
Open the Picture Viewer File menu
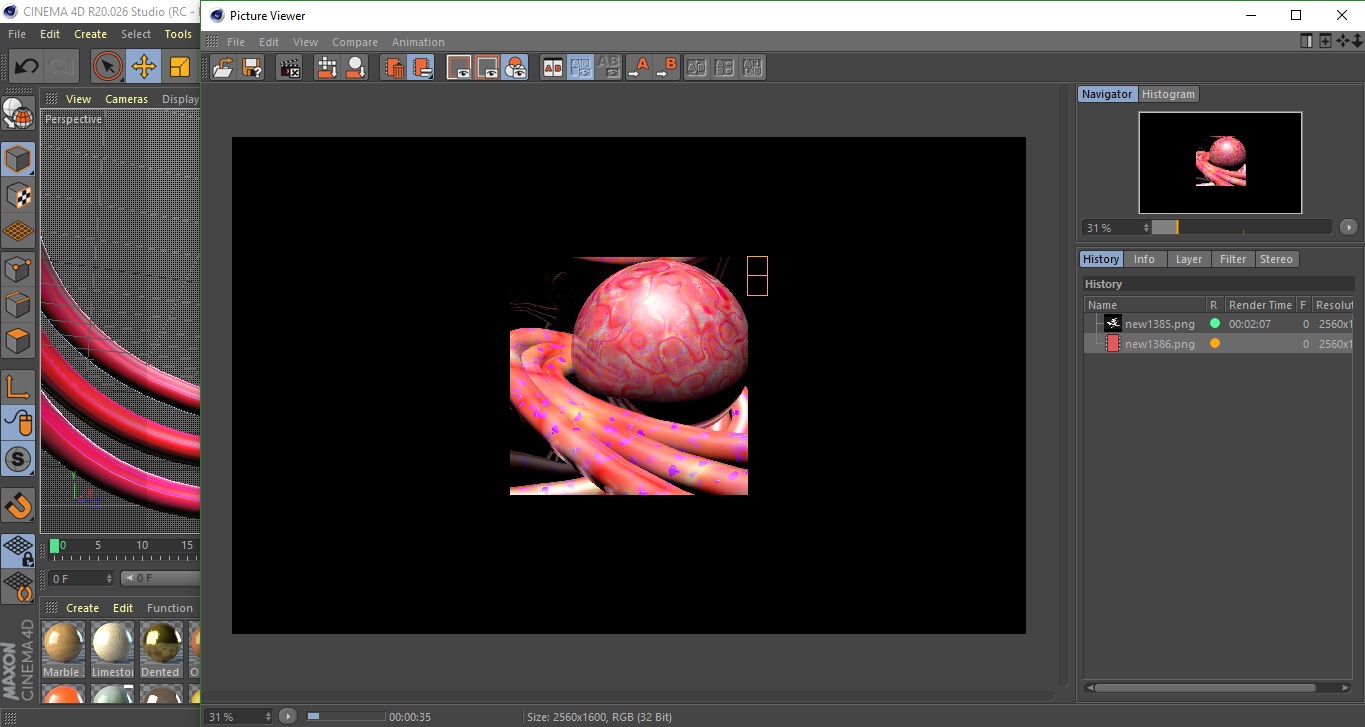[x=236, y=42]
